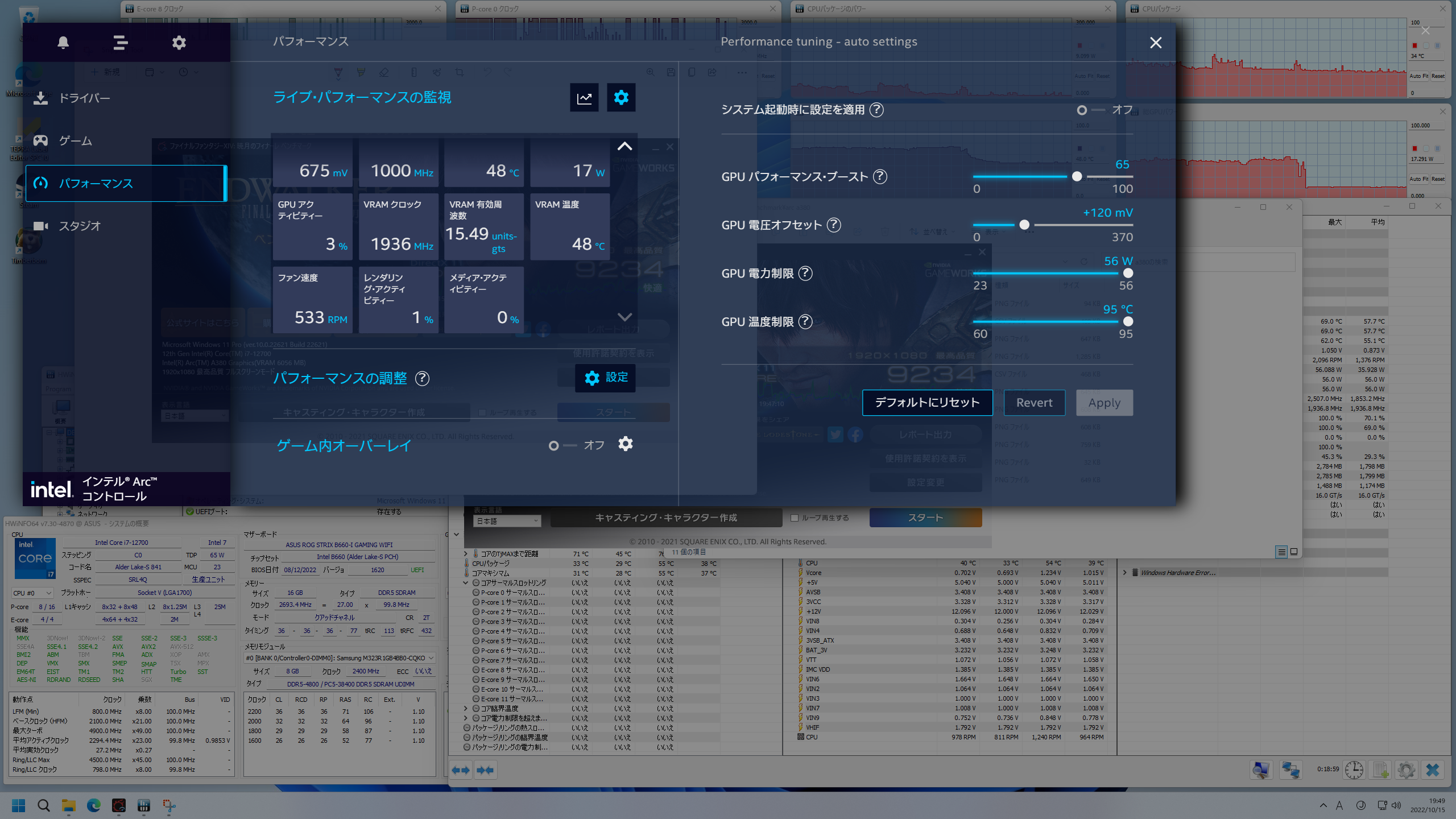Show hidden system tray icons chevron
The width and height of the screenshot is (1456, 819).
tap(1323, 805)
